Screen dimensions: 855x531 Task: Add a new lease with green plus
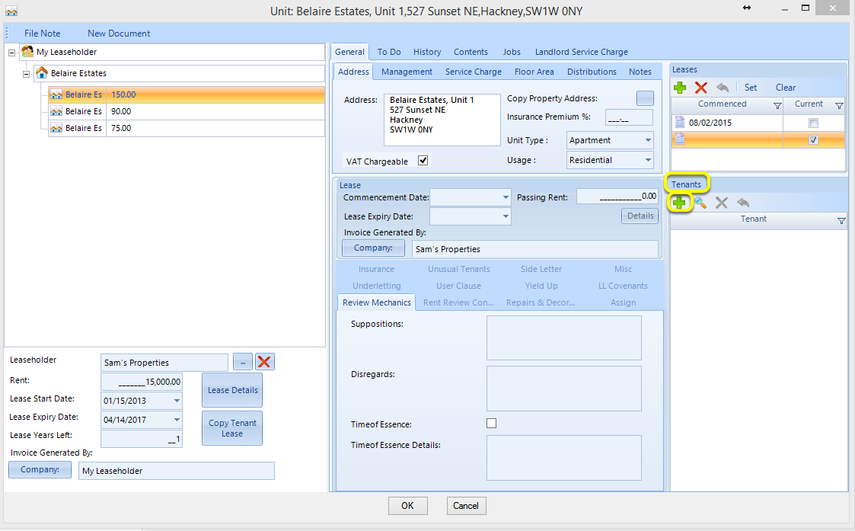(679, 87)
